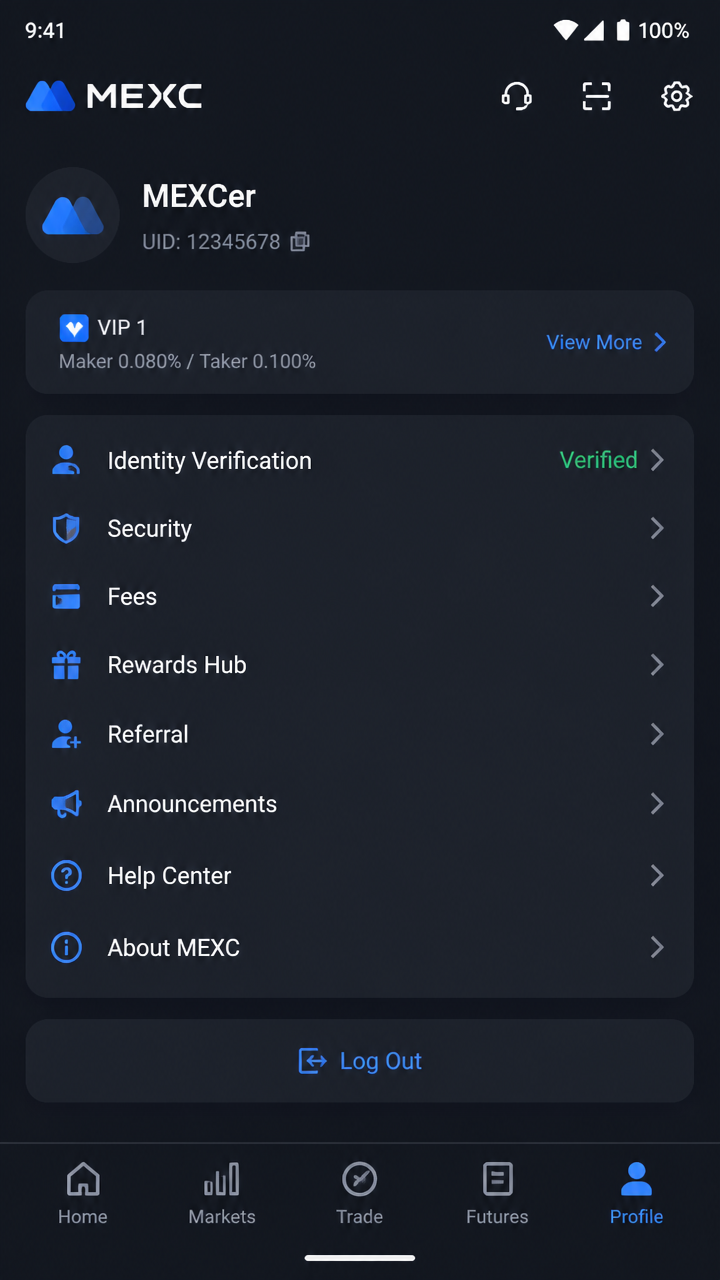The height and width of the screenshot is (1280, 720).
Task: Tap the Rewards Hub gift icon
Action: (66, 665)
